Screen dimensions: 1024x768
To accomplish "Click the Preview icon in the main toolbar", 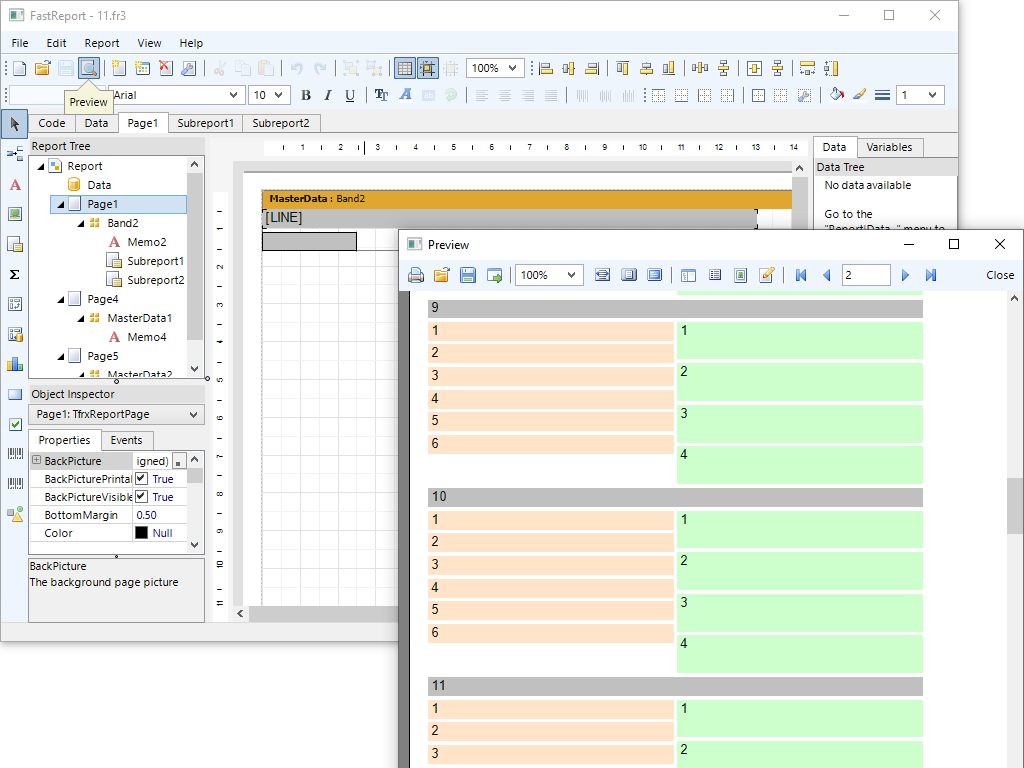I will coord(89,68).
